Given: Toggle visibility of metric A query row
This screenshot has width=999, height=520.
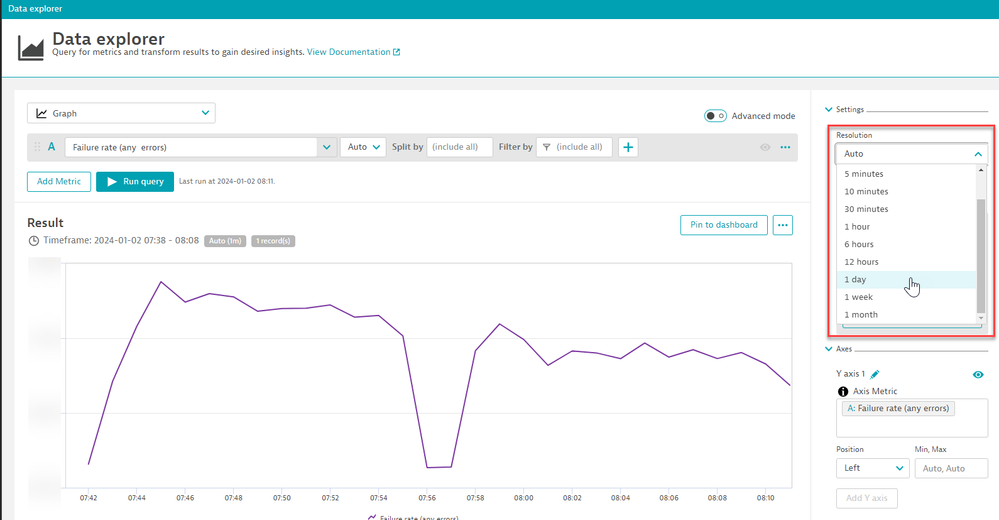Looking at the screenshot, I should [765, 147].
